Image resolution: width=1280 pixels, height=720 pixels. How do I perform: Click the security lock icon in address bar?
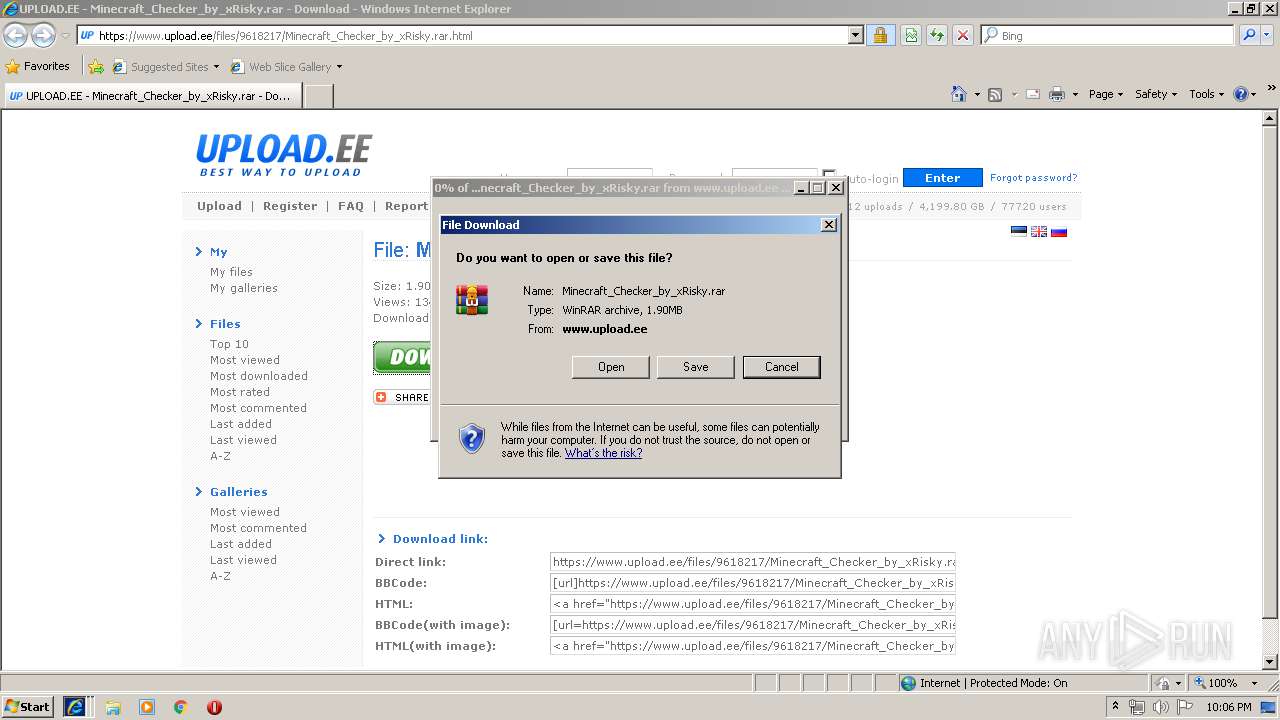[880, 35]
